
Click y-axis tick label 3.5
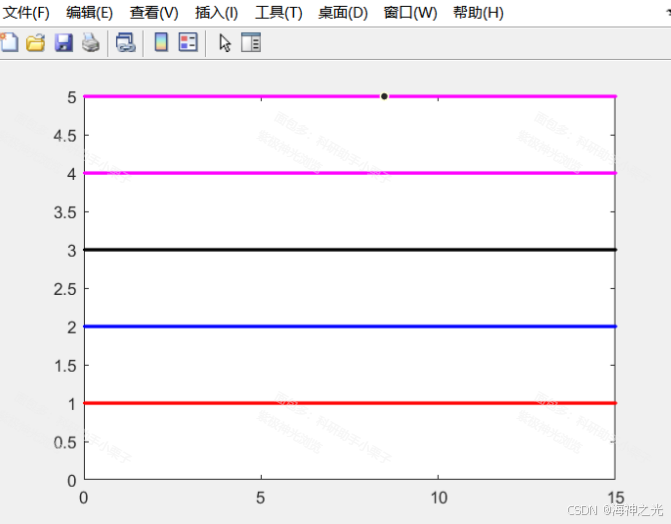(x=65, y=212)
